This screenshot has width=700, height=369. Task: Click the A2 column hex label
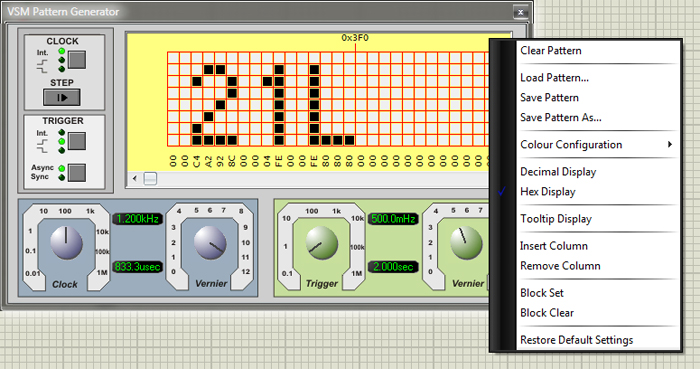point(208,161)
